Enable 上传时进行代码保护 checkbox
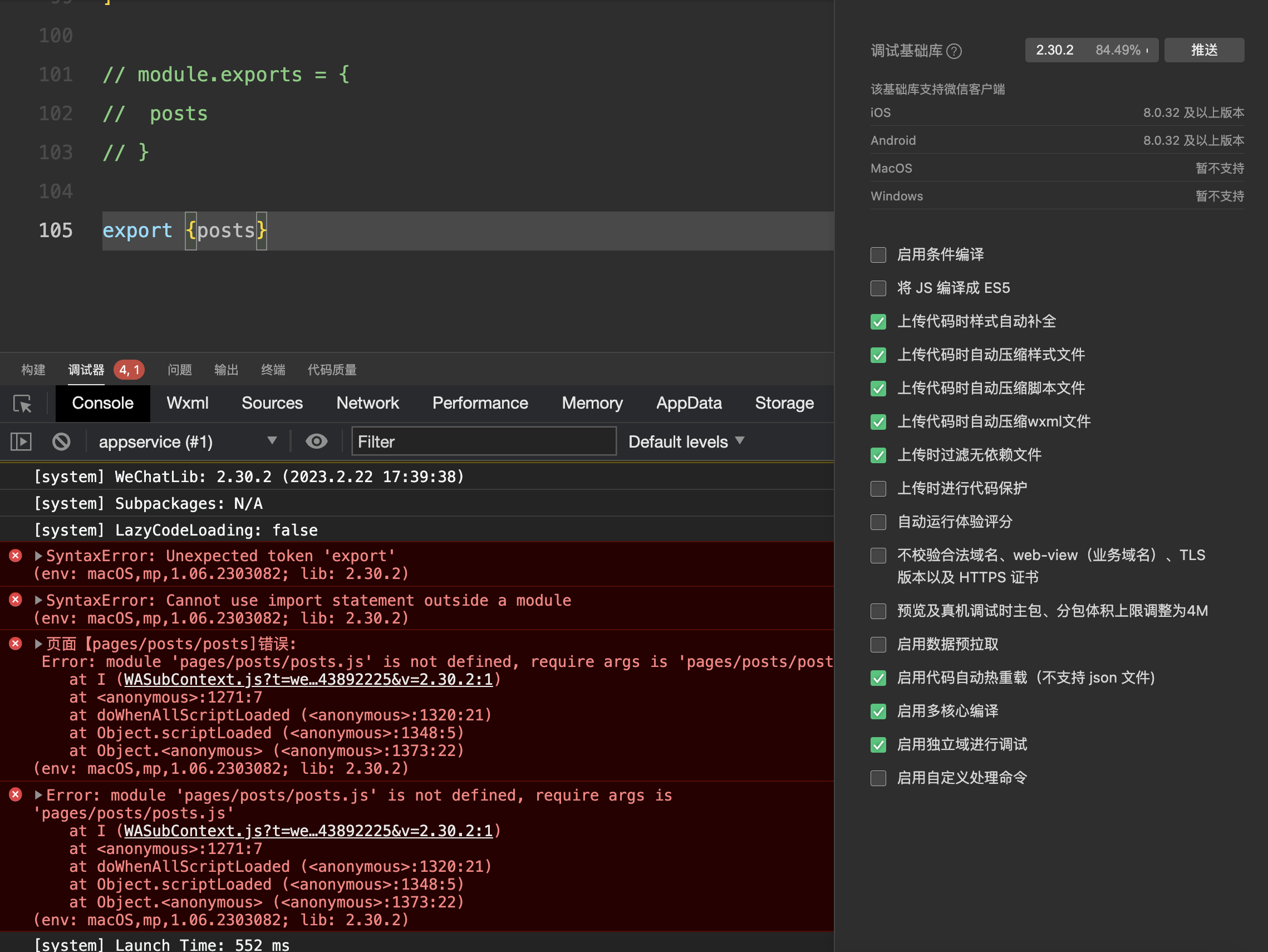The width and height of the screenshot is (1268, 952). (x=878, y=489)
